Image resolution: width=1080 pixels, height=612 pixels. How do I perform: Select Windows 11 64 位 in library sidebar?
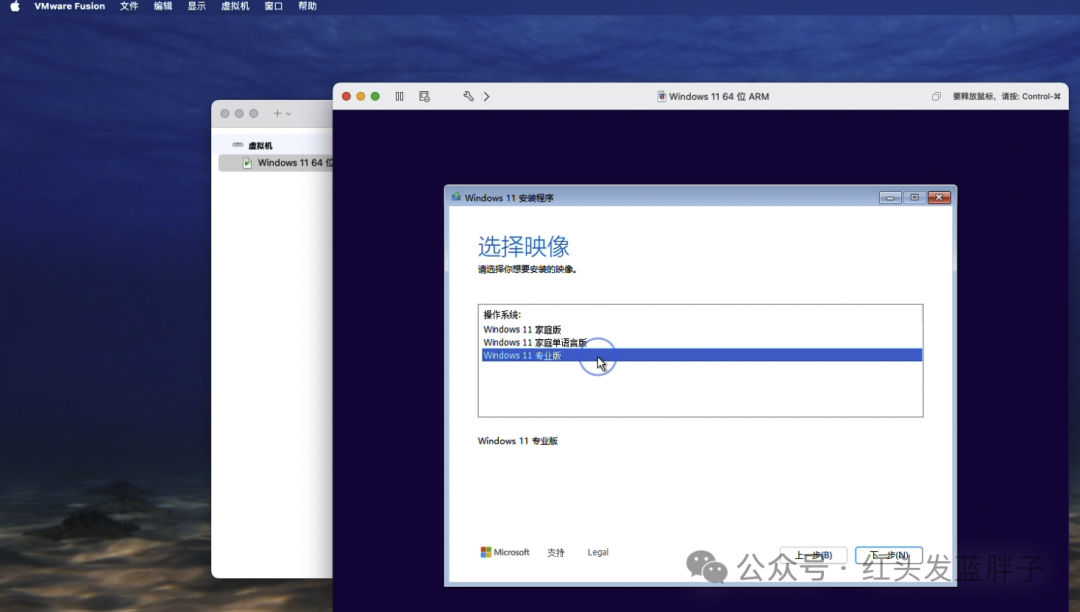(x=276, y=162)
